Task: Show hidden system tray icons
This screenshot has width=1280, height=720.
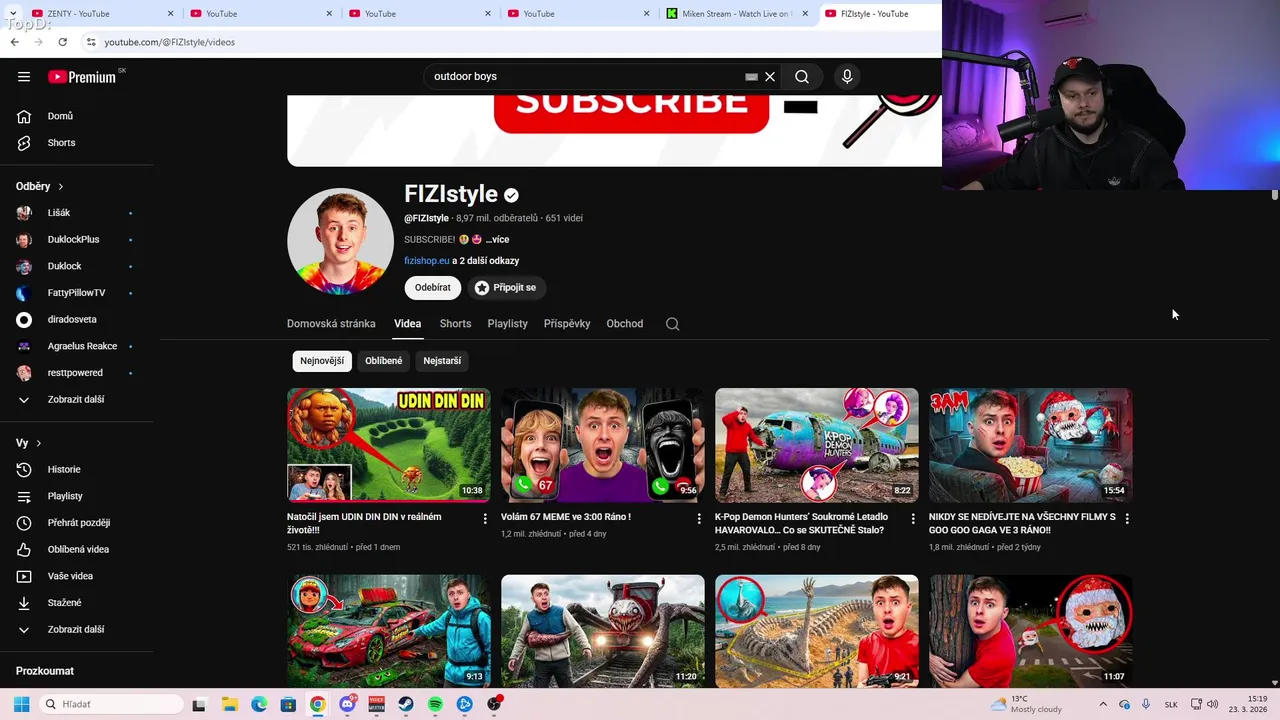Action: point(1103,704)
